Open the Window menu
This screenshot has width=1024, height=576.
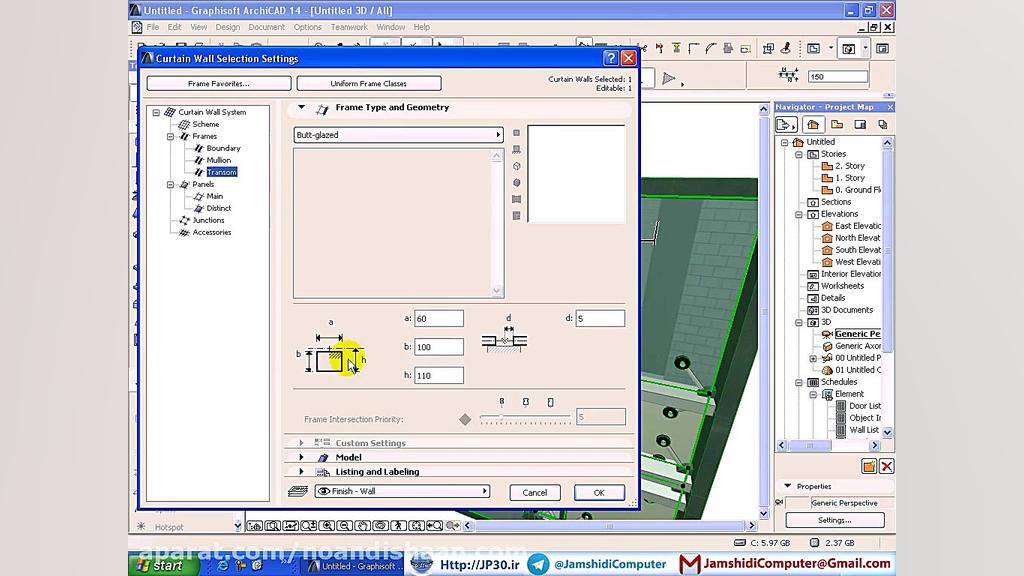click(391, 27)
